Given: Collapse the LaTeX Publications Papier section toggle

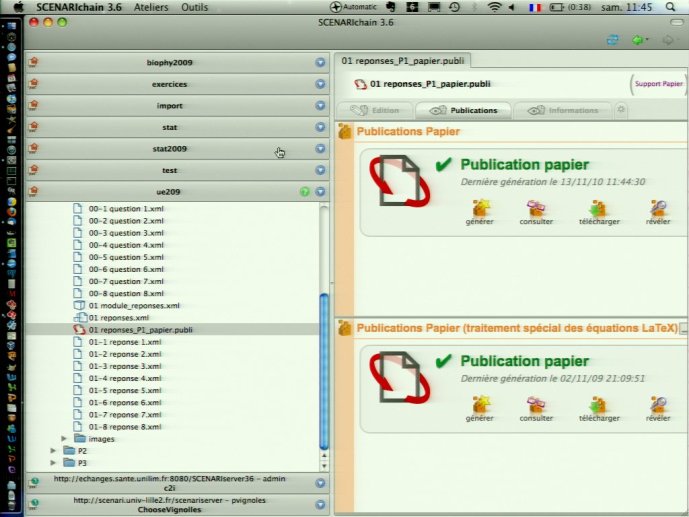Looking at the screenshot, I should coord(684,328).
